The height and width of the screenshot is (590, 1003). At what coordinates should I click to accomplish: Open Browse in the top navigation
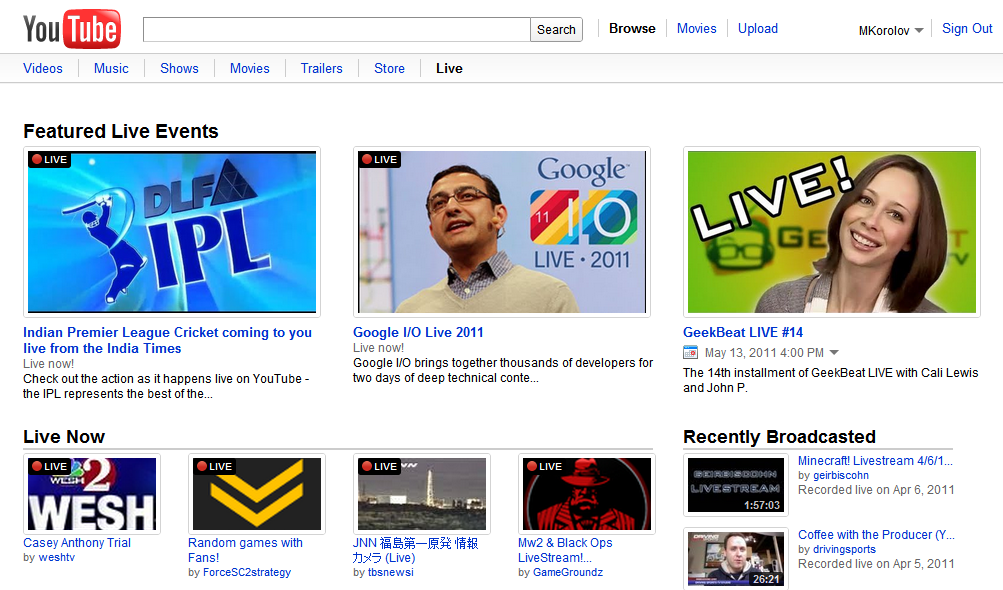coord(632,28)
